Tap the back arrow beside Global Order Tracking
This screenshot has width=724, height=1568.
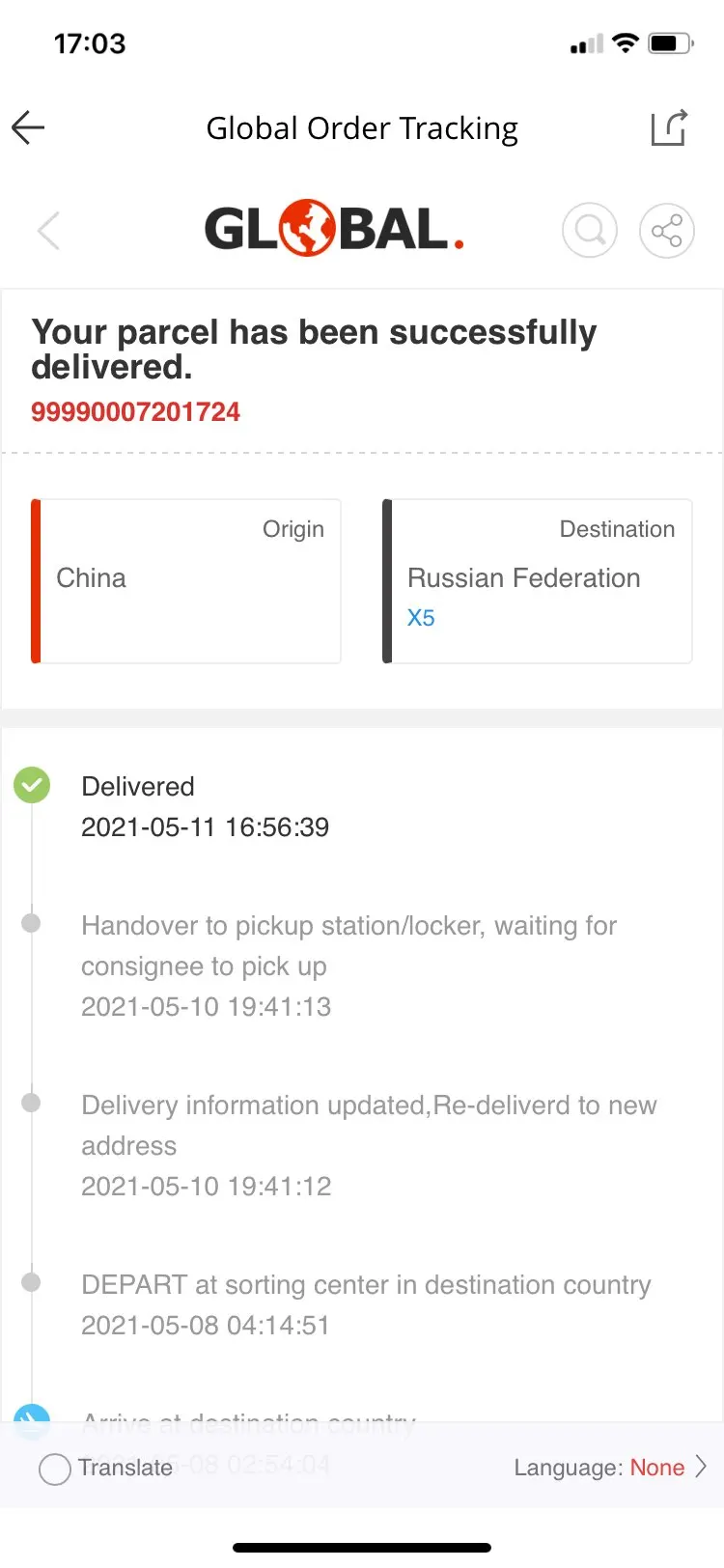(x=28, y=127)
